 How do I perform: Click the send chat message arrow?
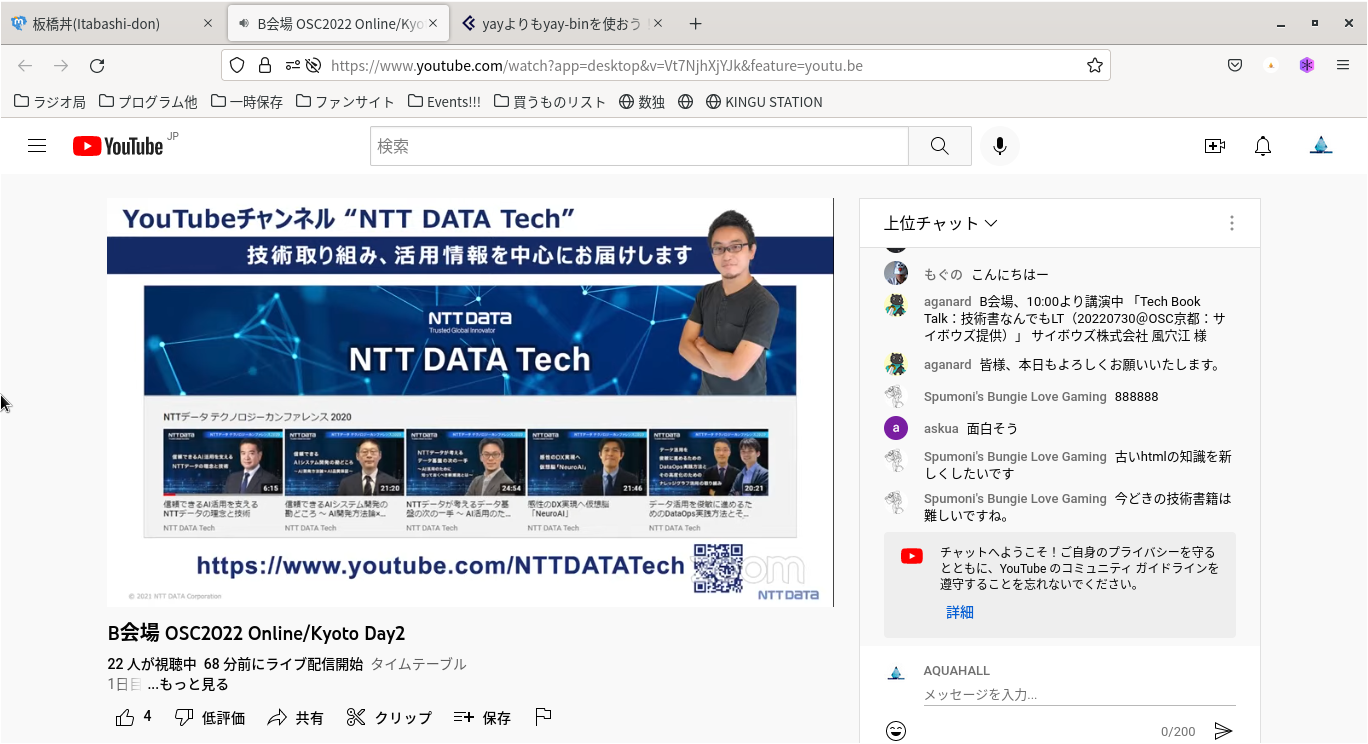pos(1223,731)
